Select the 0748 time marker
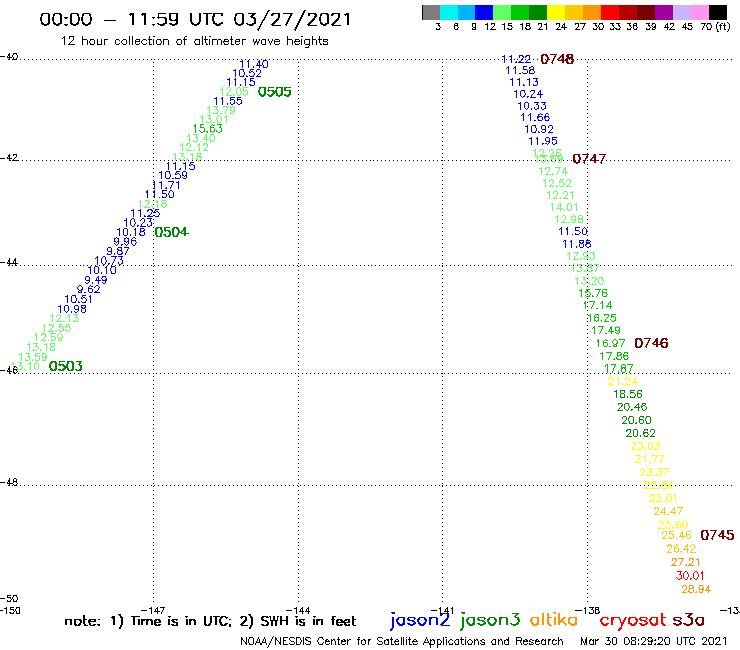 pyautogui.click(x=557, y=59)
